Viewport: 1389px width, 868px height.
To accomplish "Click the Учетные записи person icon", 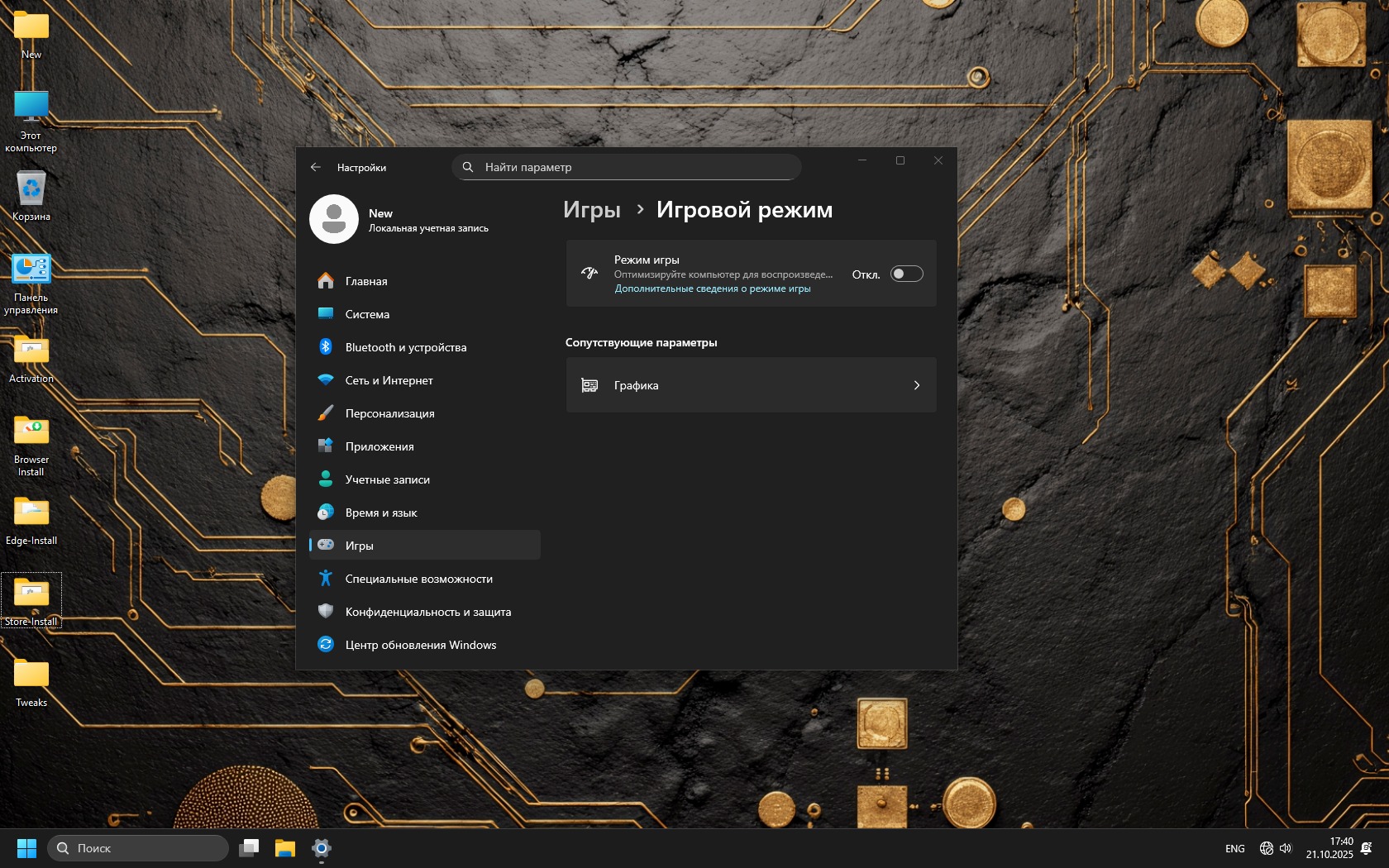I will [x=326, y=479].
